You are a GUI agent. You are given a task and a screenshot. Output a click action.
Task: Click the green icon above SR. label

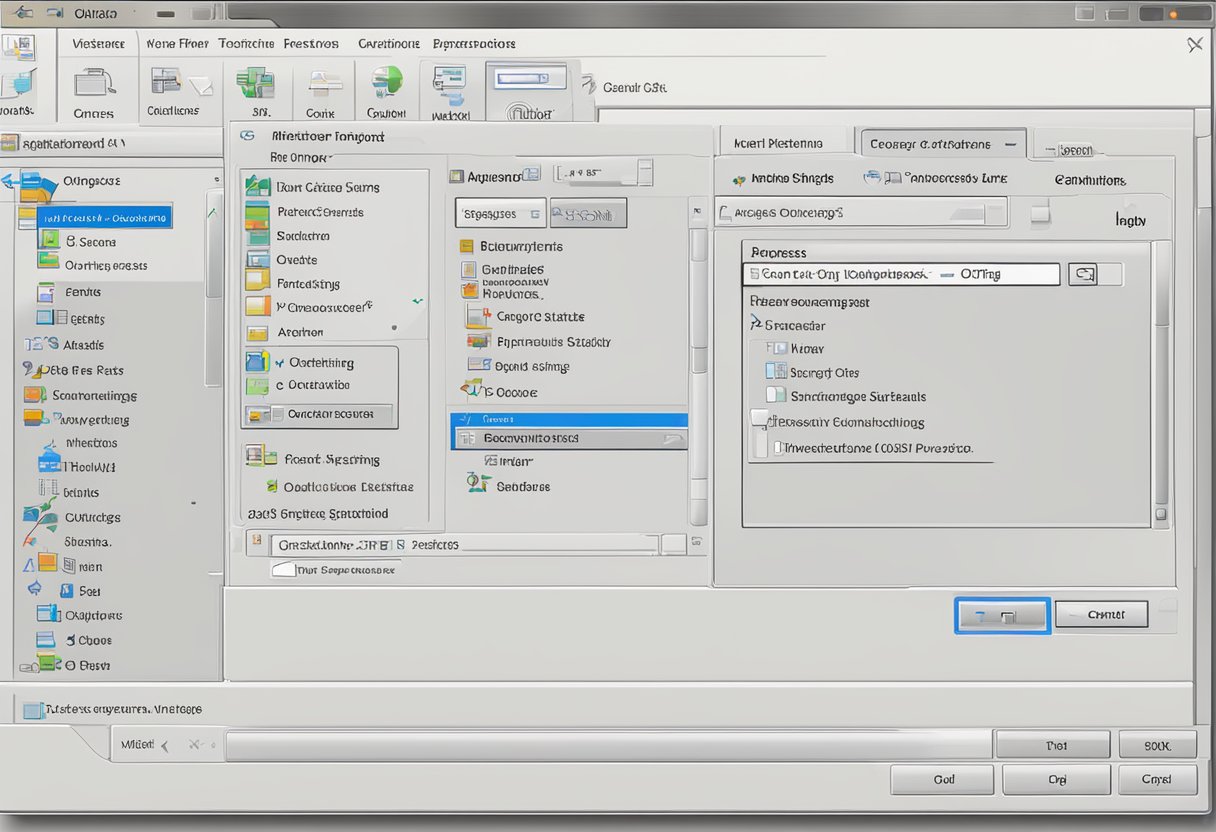(255, 83)
